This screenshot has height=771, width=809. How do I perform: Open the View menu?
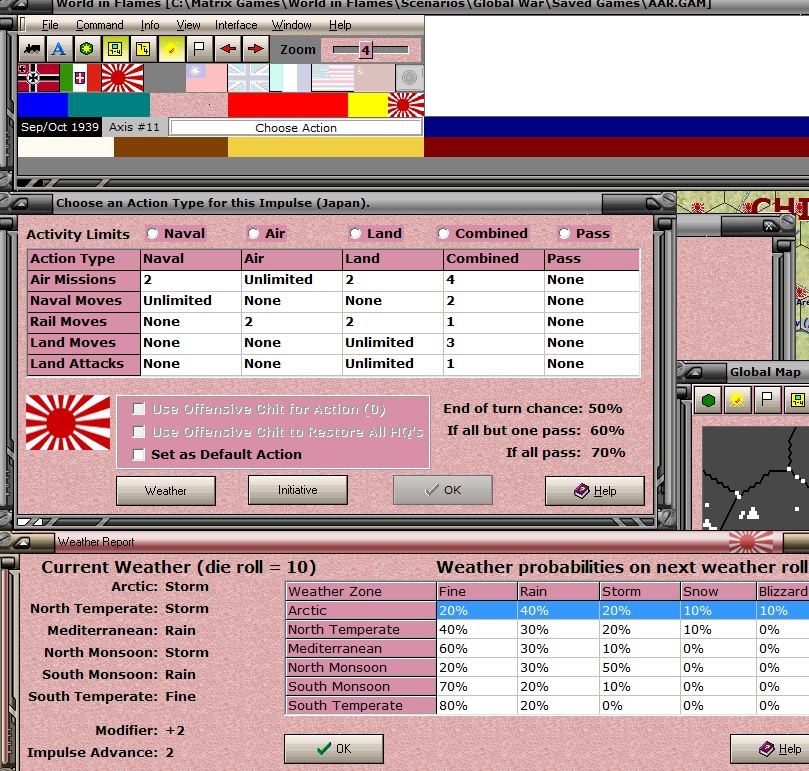coord(188,25)
